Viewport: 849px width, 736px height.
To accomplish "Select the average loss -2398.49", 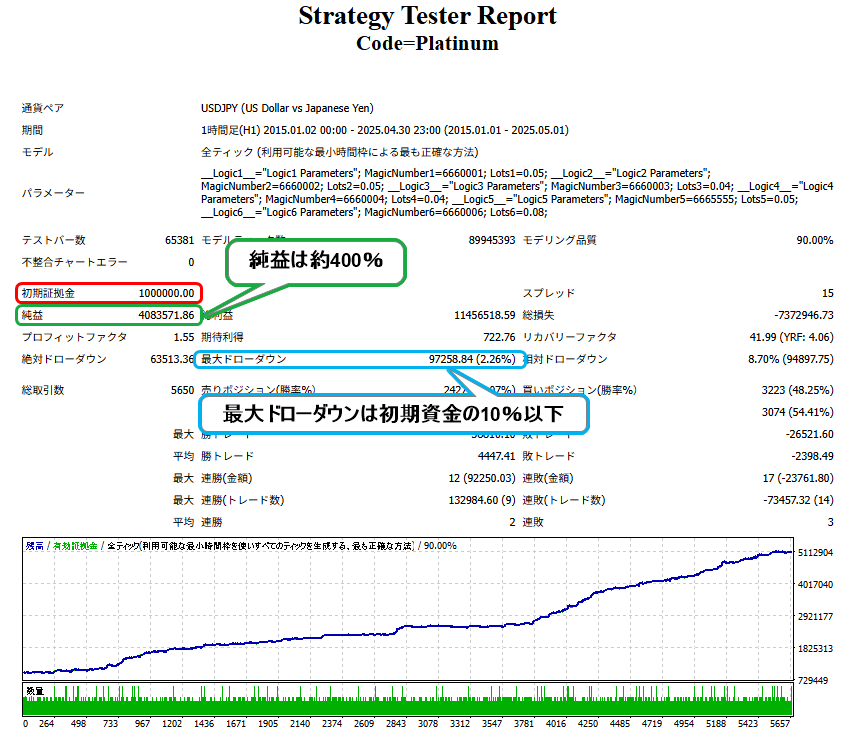I will point(812,456).
